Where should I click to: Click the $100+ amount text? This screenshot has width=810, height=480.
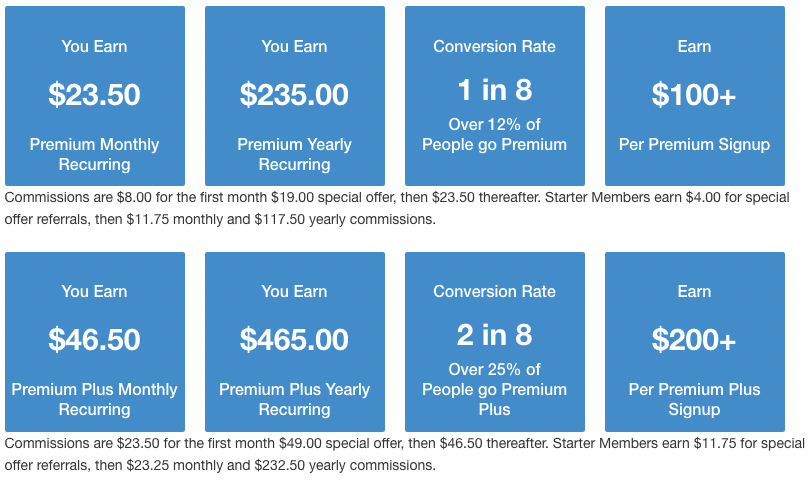[694, 95]
